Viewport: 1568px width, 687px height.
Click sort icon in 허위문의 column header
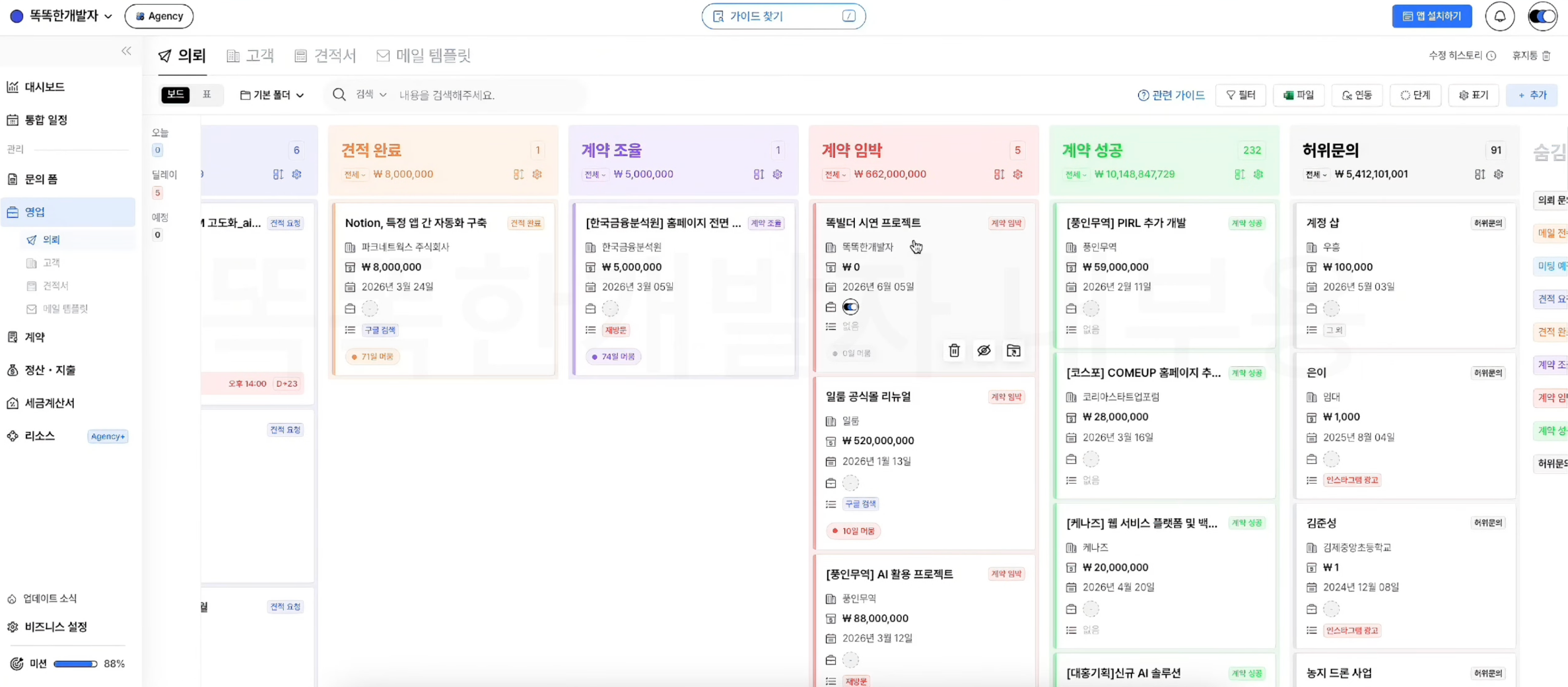tap(1480, 174)
